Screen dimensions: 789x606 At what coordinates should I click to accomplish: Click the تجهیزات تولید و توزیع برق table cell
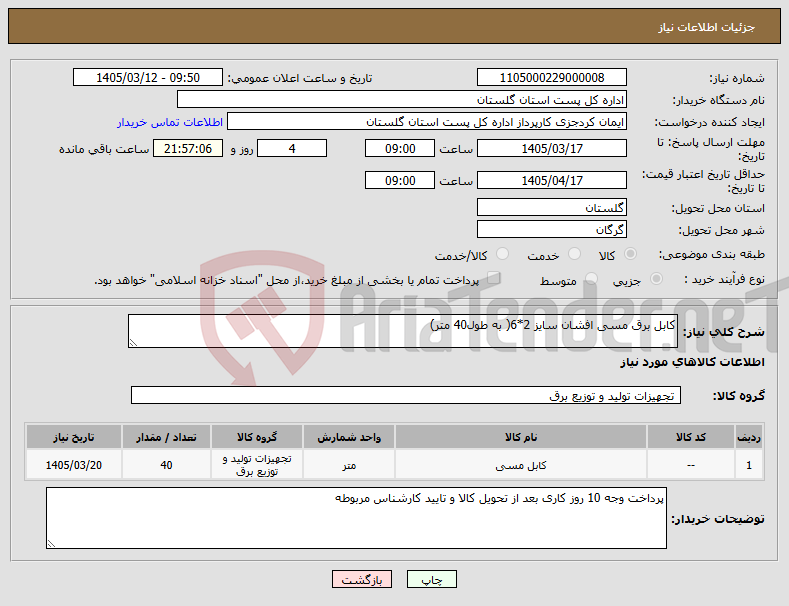257,465
